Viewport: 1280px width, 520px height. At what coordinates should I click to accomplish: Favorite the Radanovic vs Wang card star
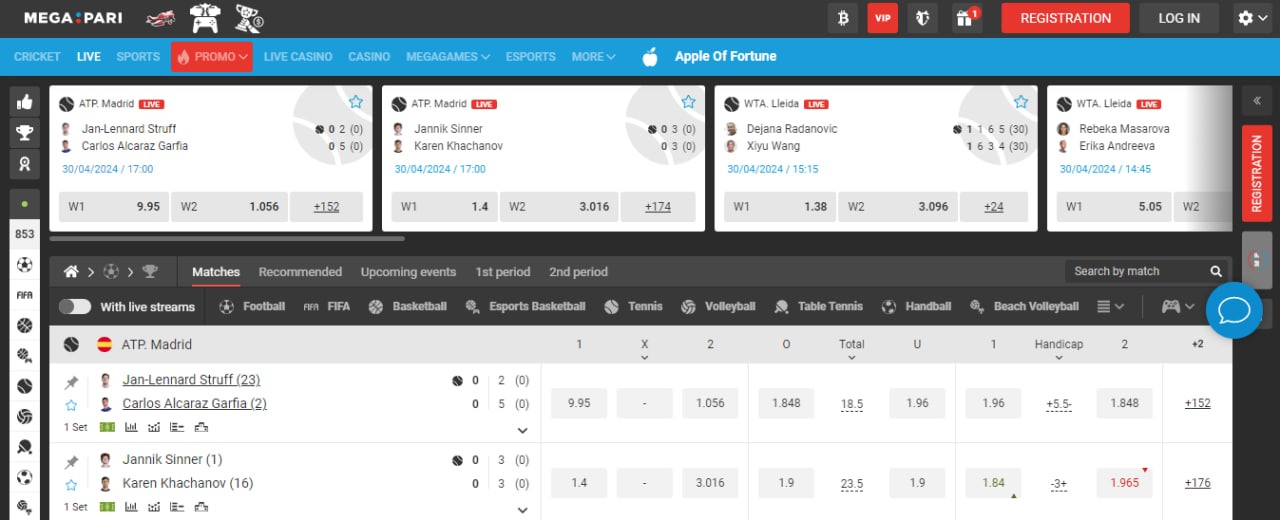[1021, 102]
